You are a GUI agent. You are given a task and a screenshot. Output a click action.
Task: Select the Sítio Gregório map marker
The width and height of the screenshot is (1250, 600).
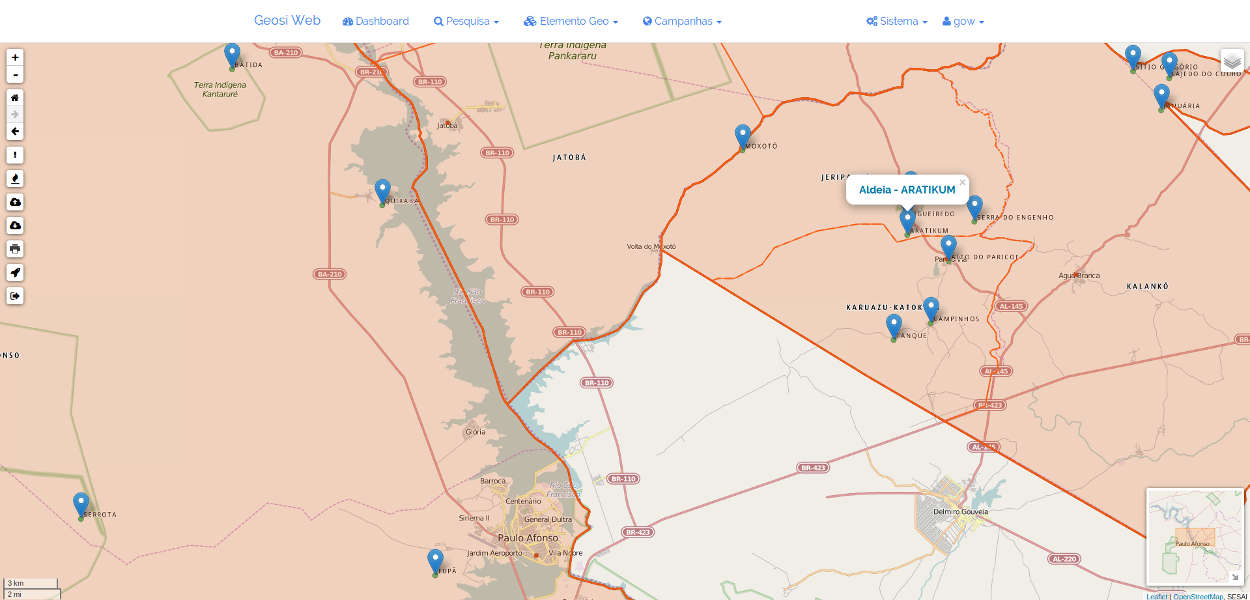click(1133, 58)
